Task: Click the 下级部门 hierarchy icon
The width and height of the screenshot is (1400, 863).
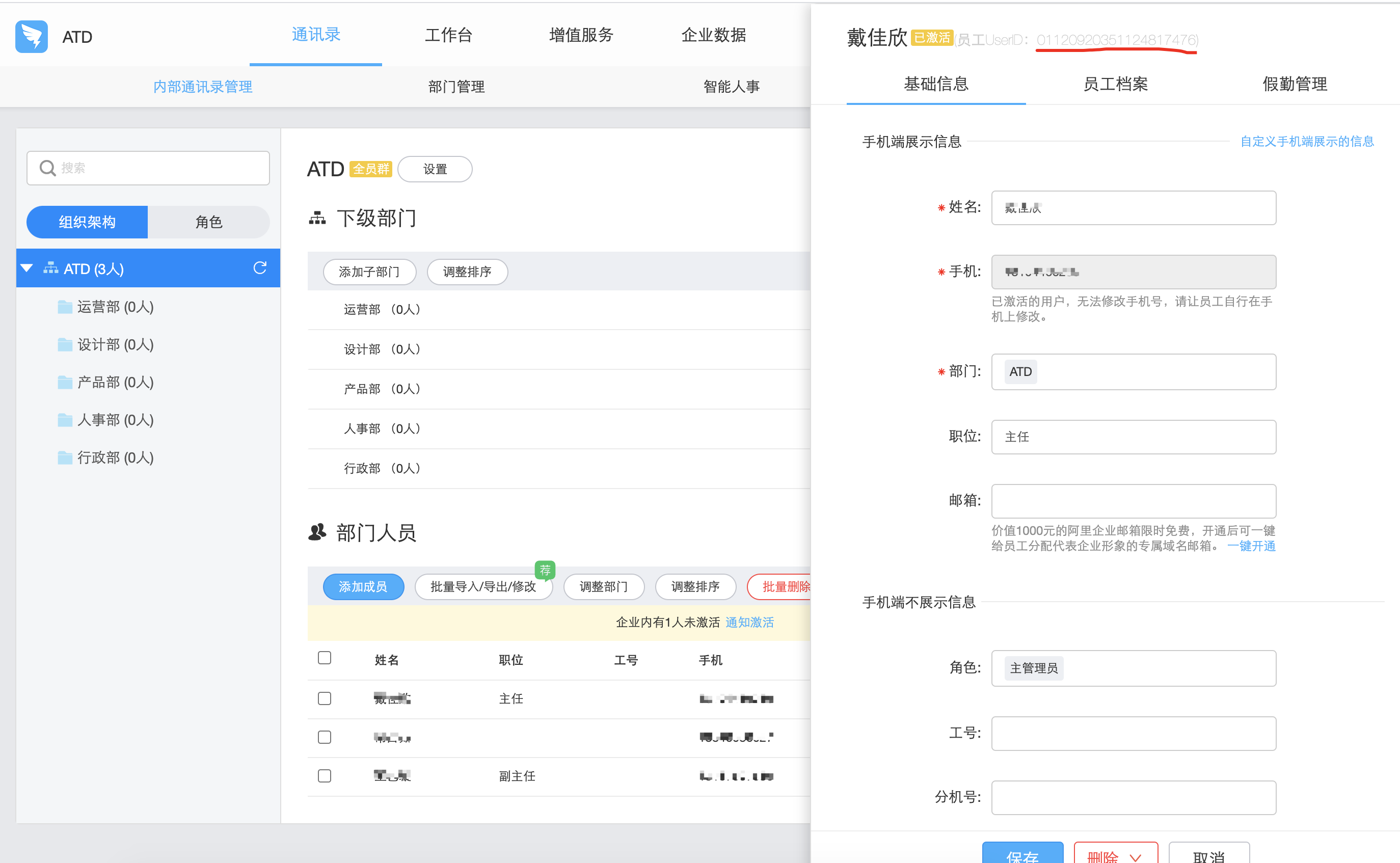Action: pos(317,218)
